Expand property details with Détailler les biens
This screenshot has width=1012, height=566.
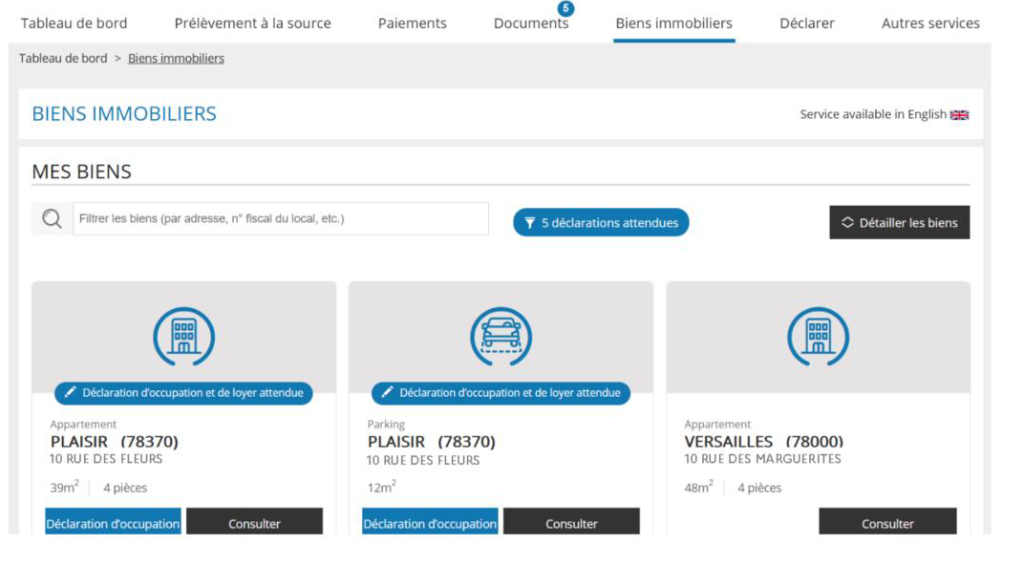click(x=899, y=223)
